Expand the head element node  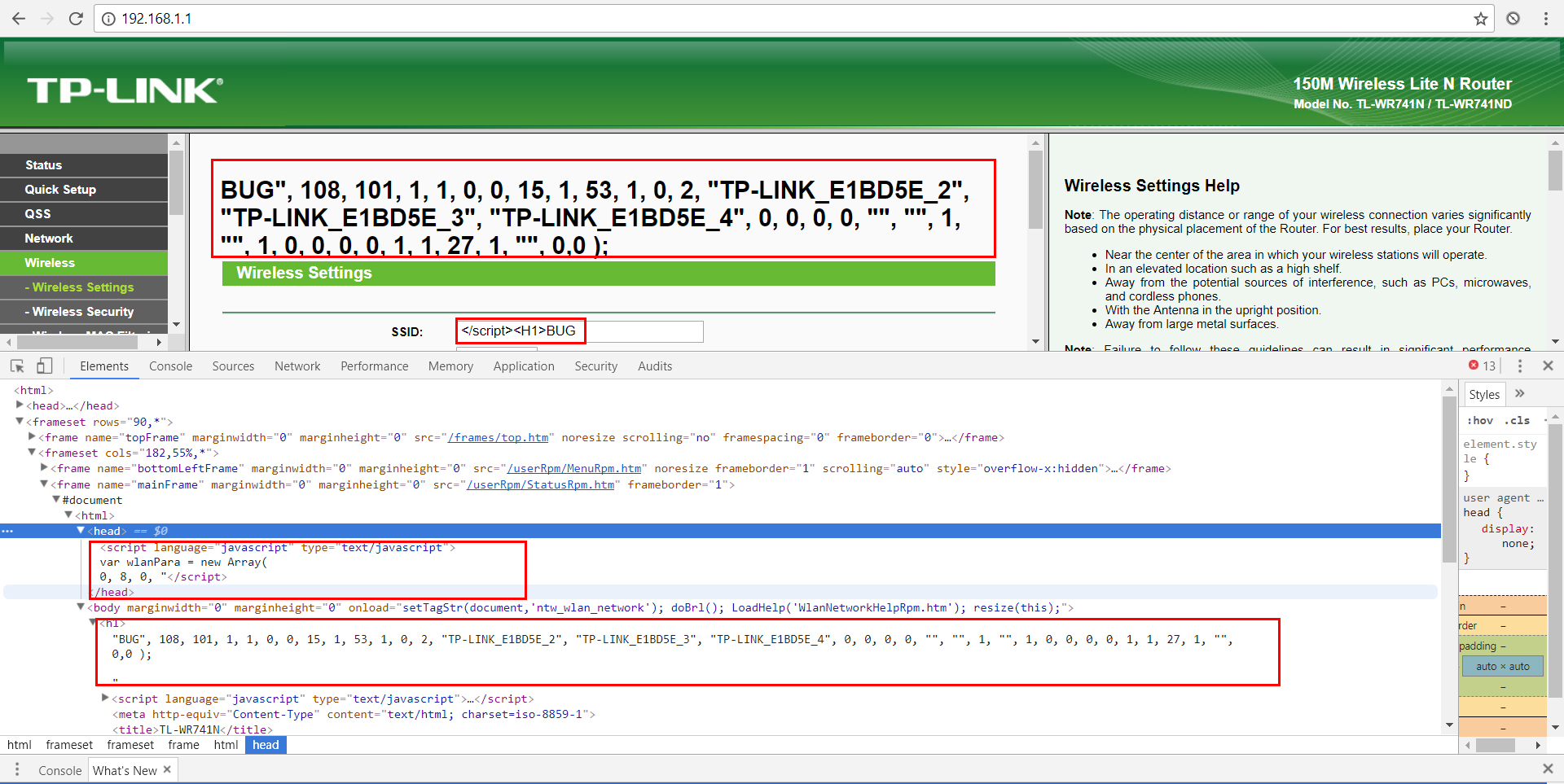pyautogui.click(x=20, y=405)
